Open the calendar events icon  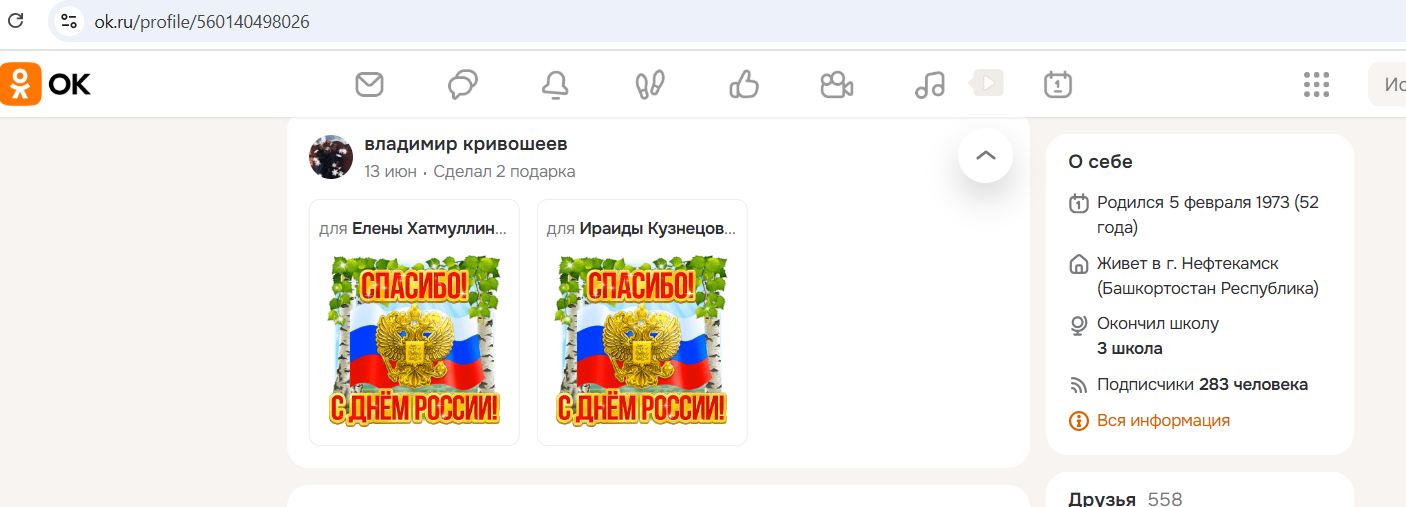(x=1057, y=85)
